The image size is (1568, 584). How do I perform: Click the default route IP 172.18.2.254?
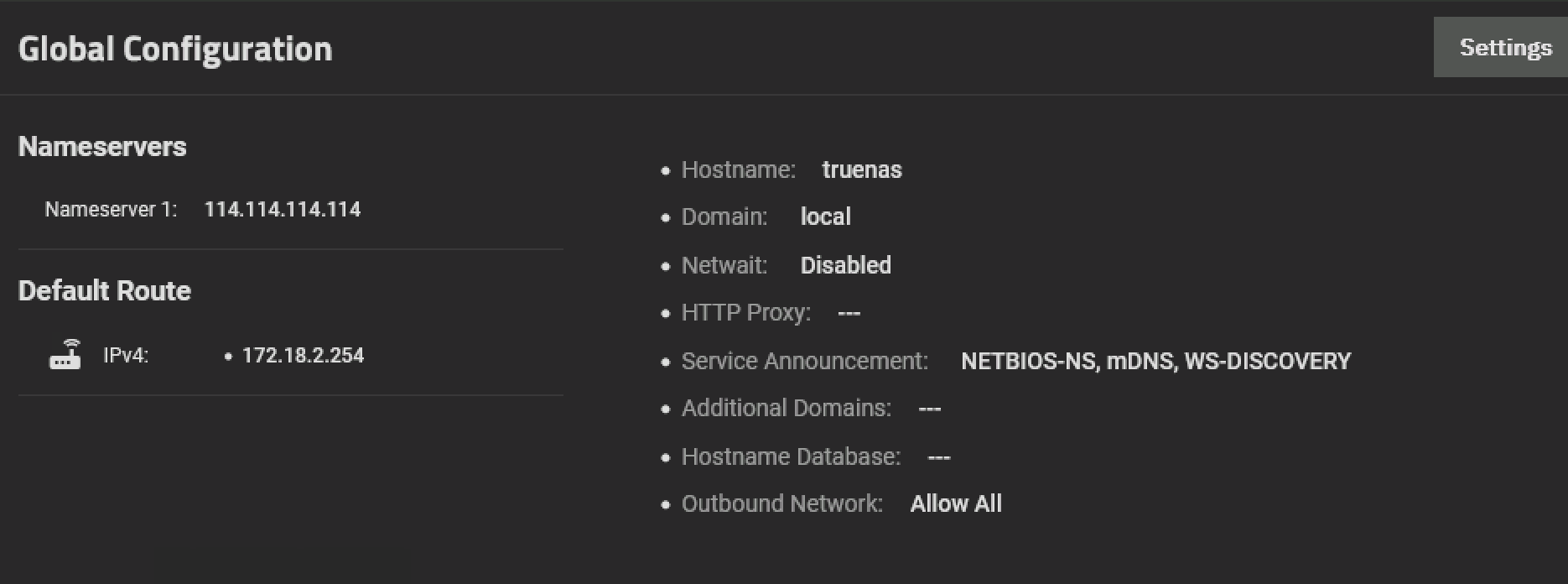(303, 356)
